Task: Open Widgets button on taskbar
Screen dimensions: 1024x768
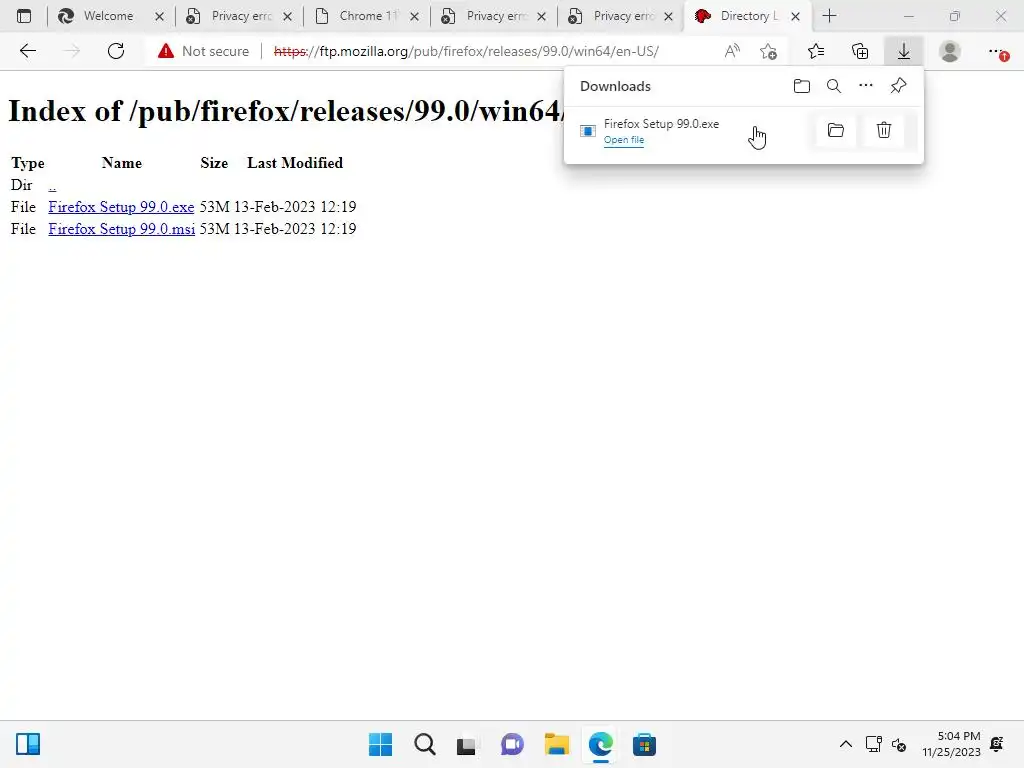Action: pyautogui.click(x=28, y=744)
